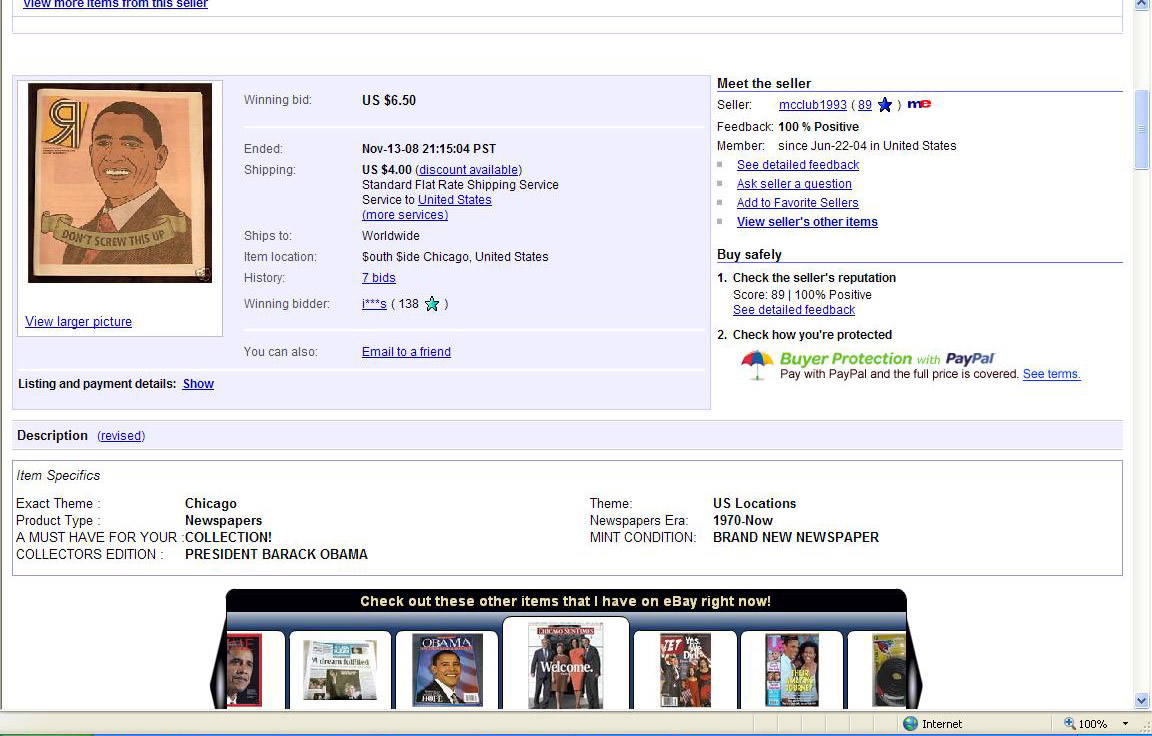Open seller profile link mcclub1993

pyautogui.click(x=813, y=105)
